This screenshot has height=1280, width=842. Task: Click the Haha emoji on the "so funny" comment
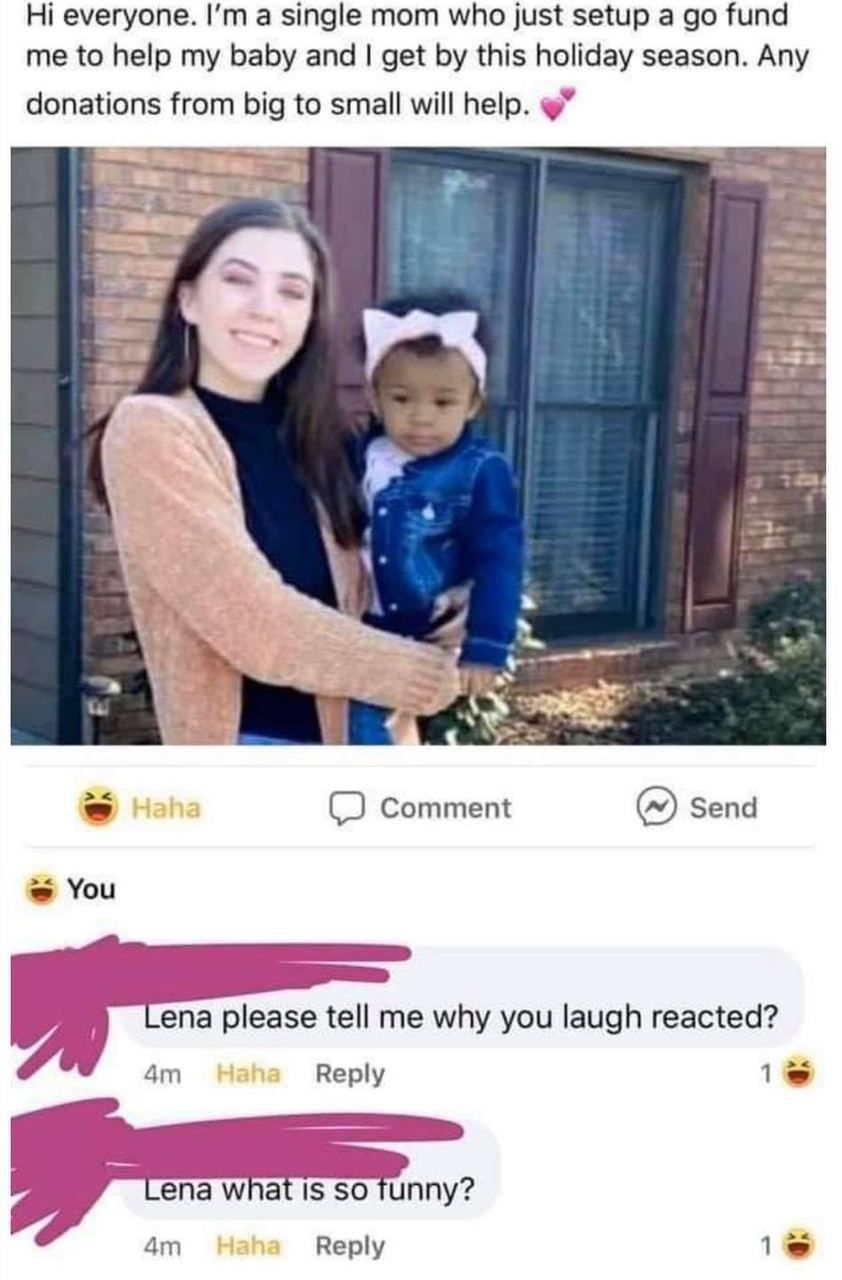point(797,1246)
